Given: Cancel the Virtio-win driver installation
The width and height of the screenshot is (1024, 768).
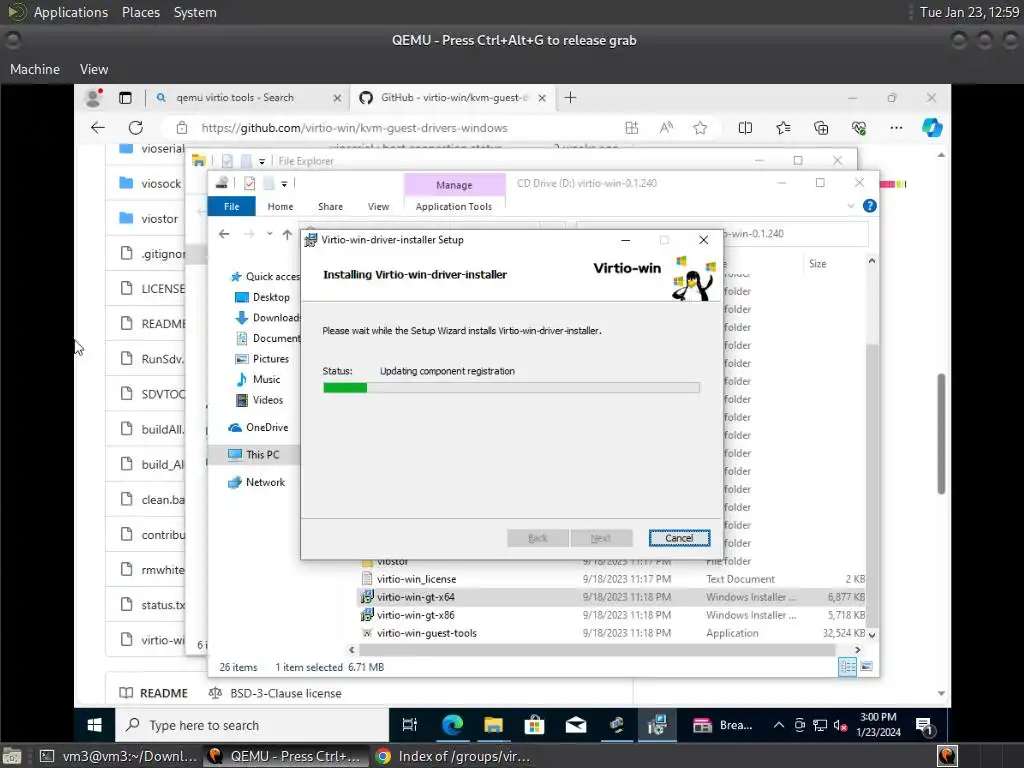Looking at the screenshot, I should pos(679,537).
